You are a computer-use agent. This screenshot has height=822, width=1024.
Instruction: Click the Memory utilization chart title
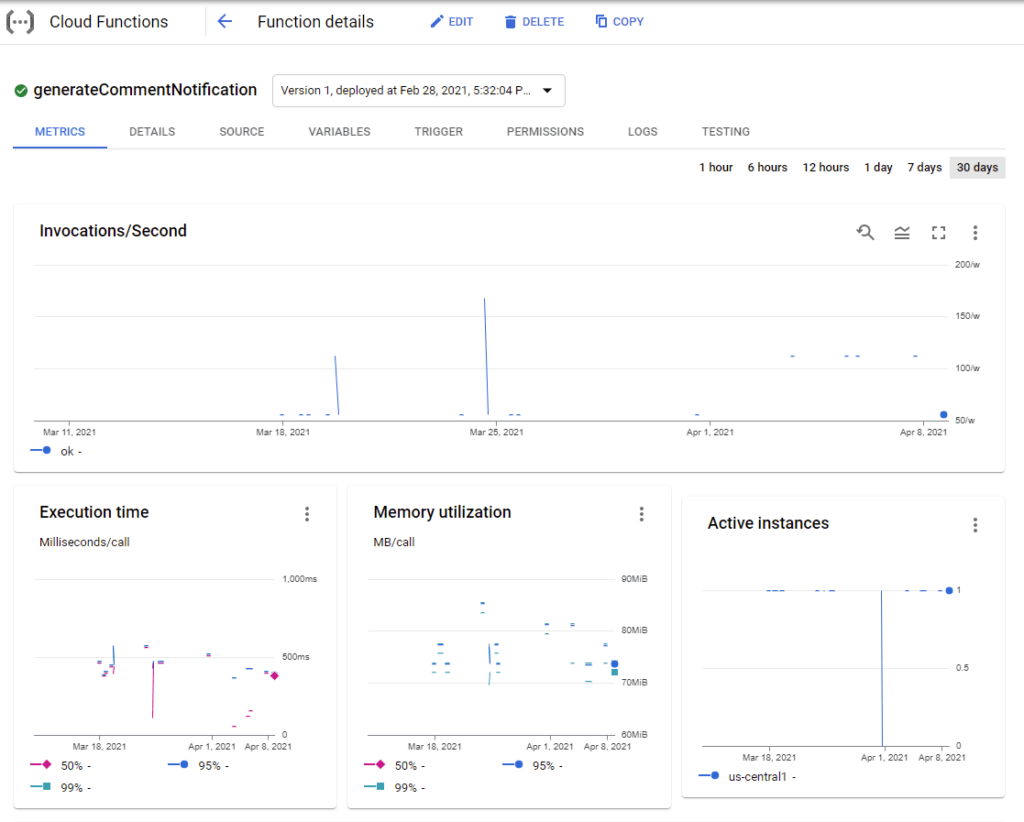(x=442, y=513)
